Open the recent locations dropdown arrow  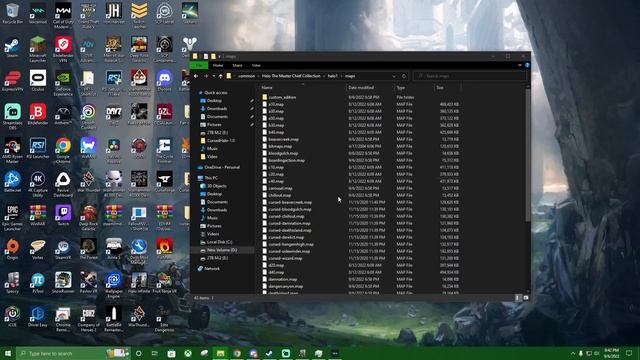point(213,76)
